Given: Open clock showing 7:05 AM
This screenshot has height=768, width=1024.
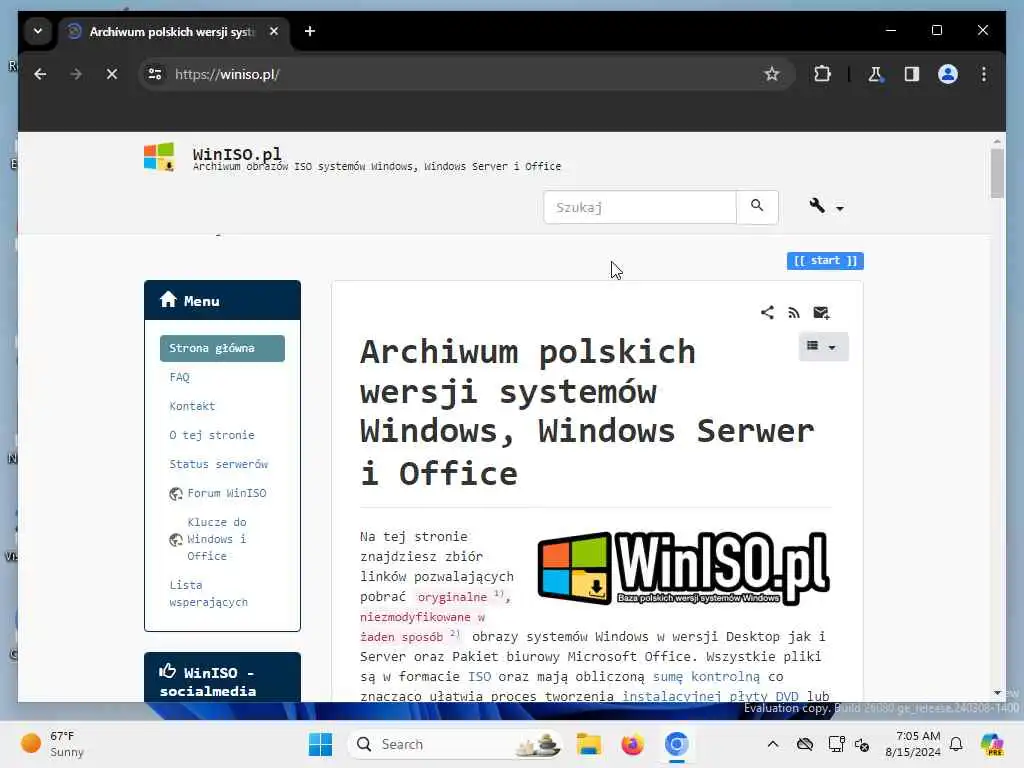Looking at the screenshot, I should (912, 744).
